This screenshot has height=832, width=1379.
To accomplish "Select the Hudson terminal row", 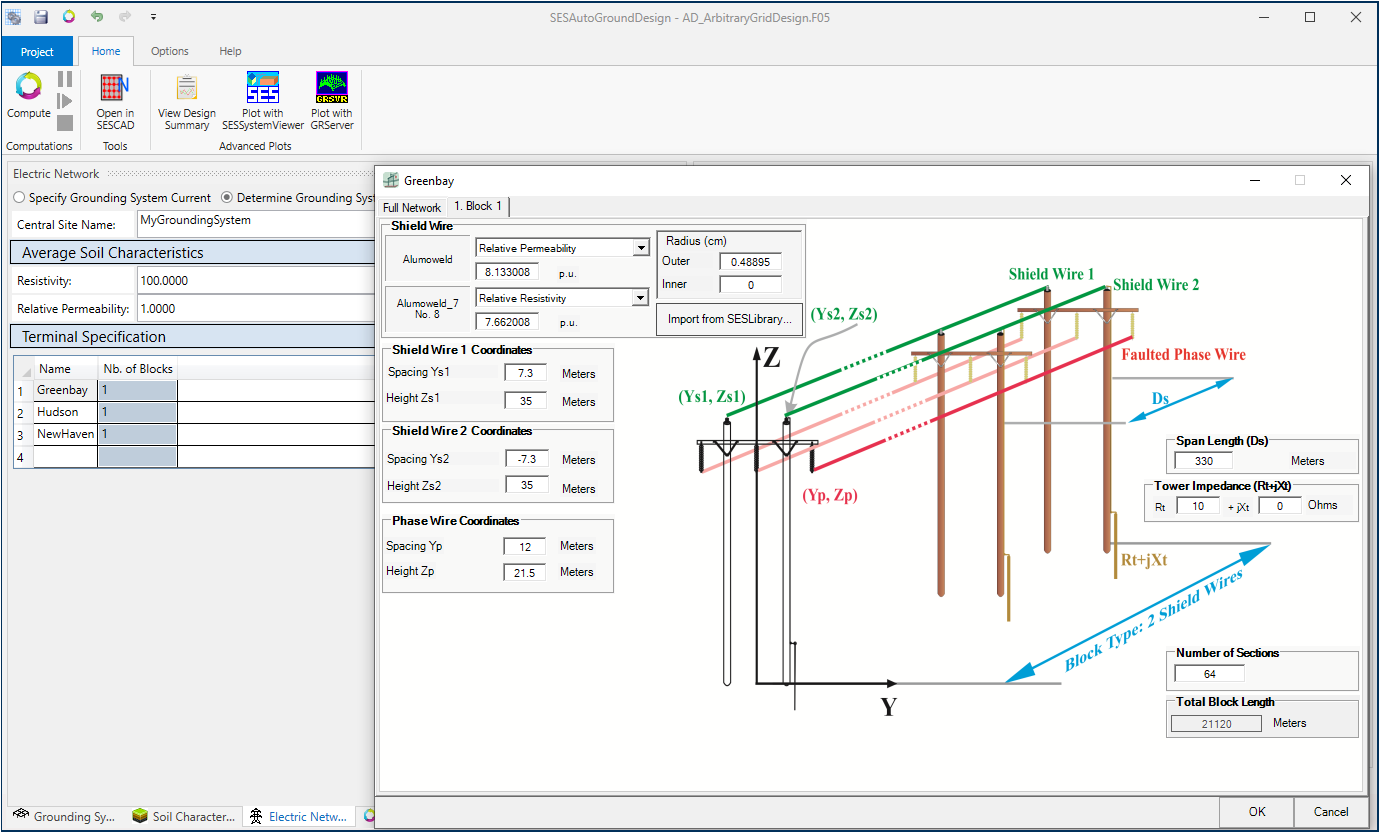I will point(65,412).
